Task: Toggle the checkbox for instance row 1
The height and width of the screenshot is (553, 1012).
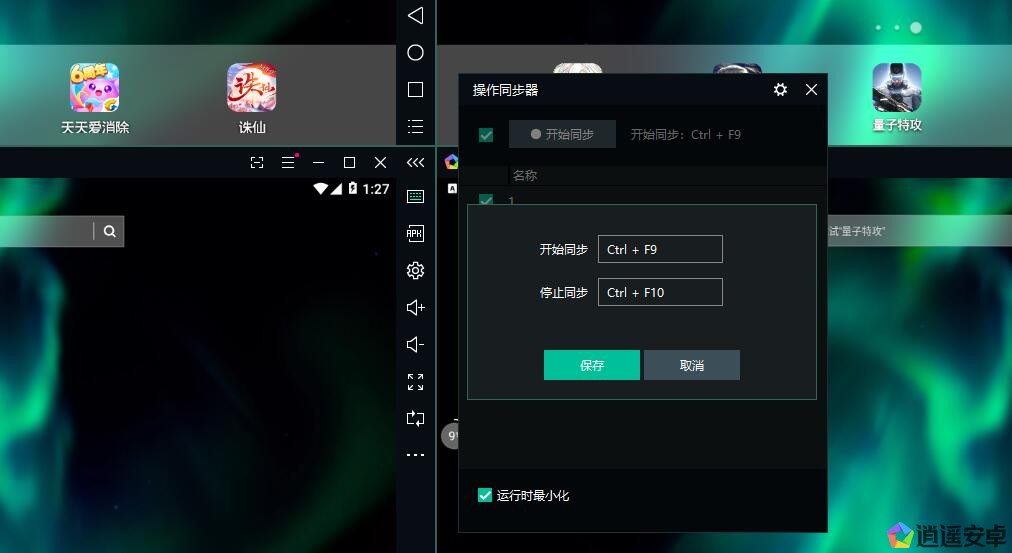Action: 486,200
